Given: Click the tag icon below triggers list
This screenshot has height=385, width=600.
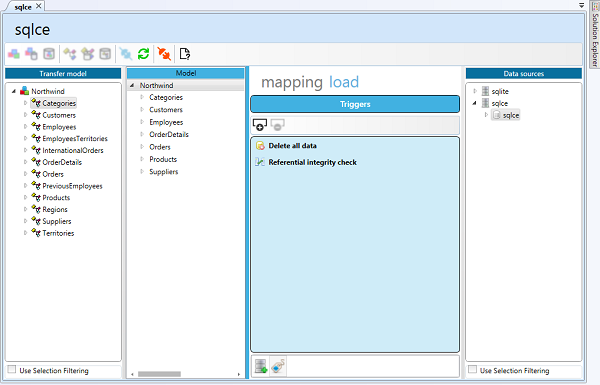Looking at the screenshot, I should 278,366.
